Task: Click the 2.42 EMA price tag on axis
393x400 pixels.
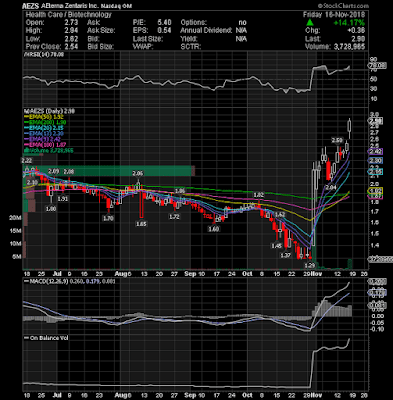Action: pos(375,151)
